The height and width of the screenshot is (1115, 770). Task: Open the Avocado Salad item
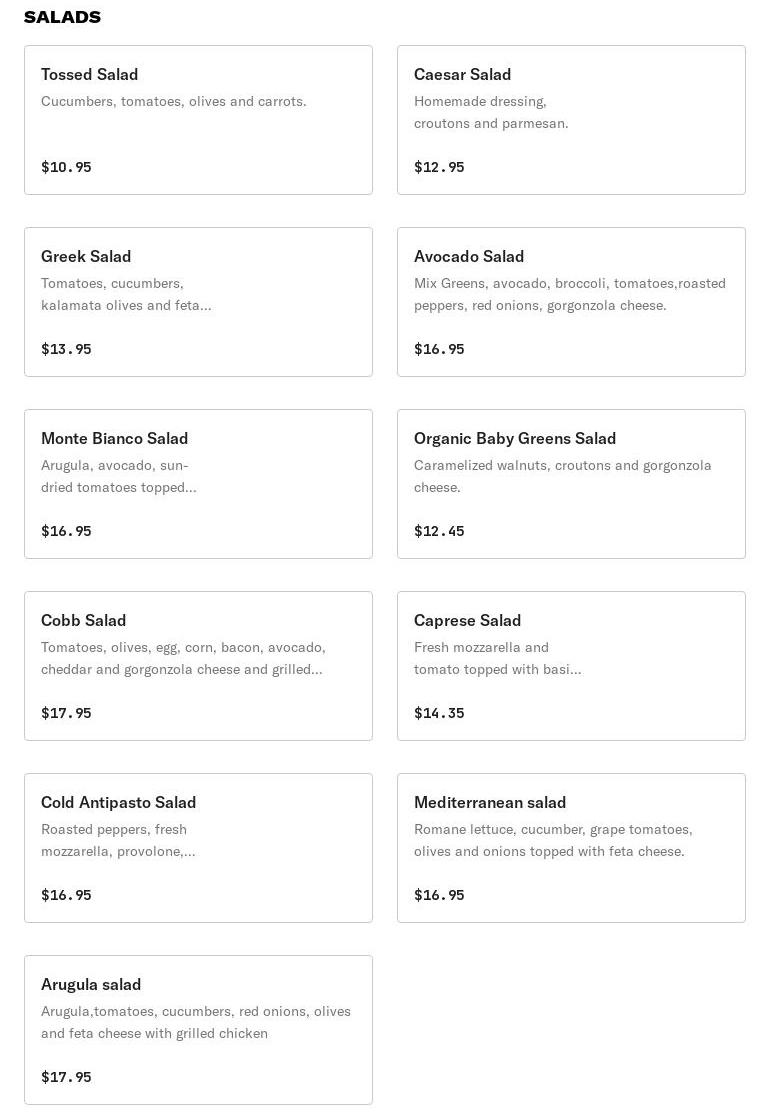point(571,302)
